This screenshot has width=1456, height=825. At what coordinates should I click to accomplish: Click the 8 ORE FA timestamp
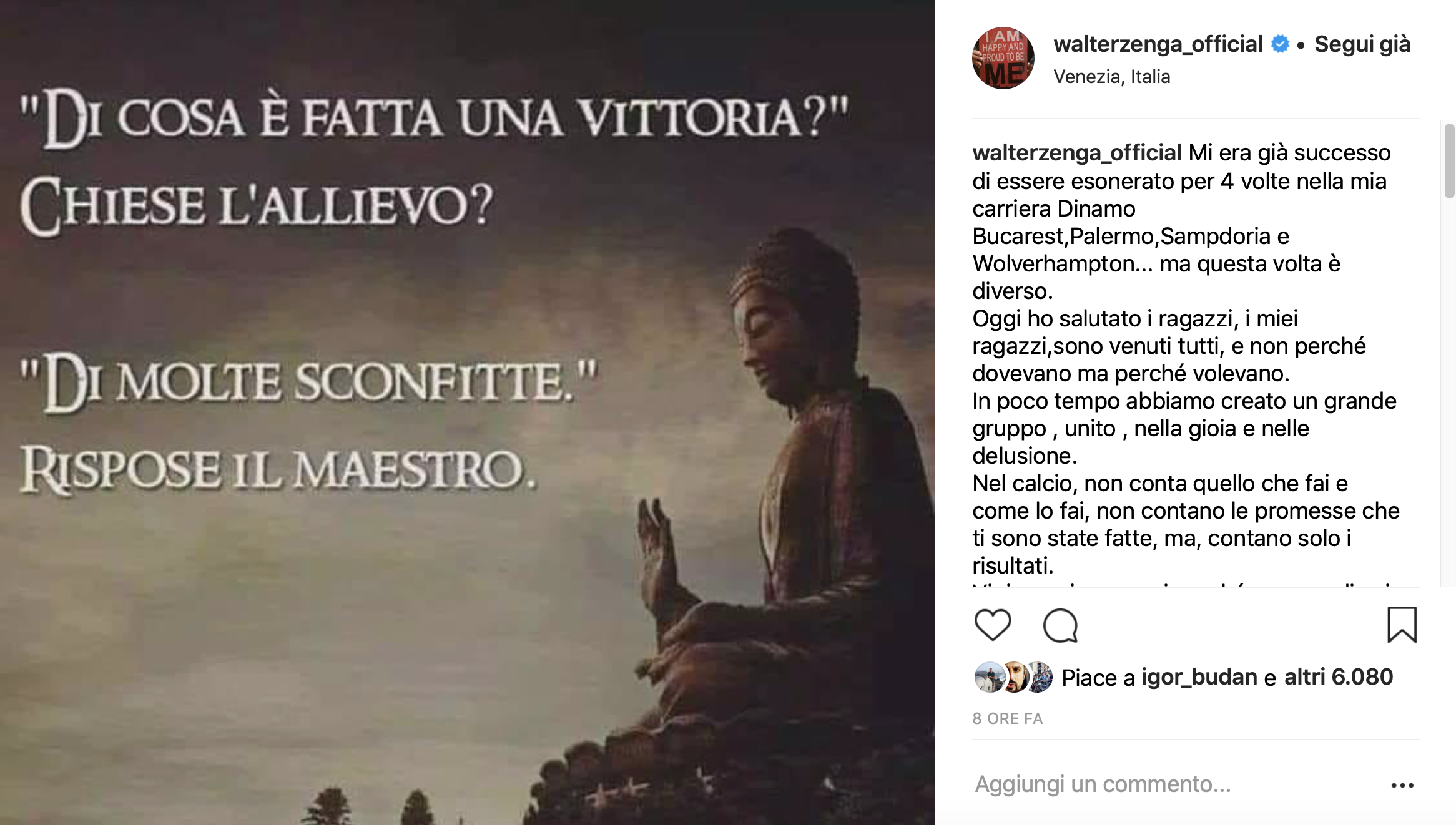[1007, 719]
